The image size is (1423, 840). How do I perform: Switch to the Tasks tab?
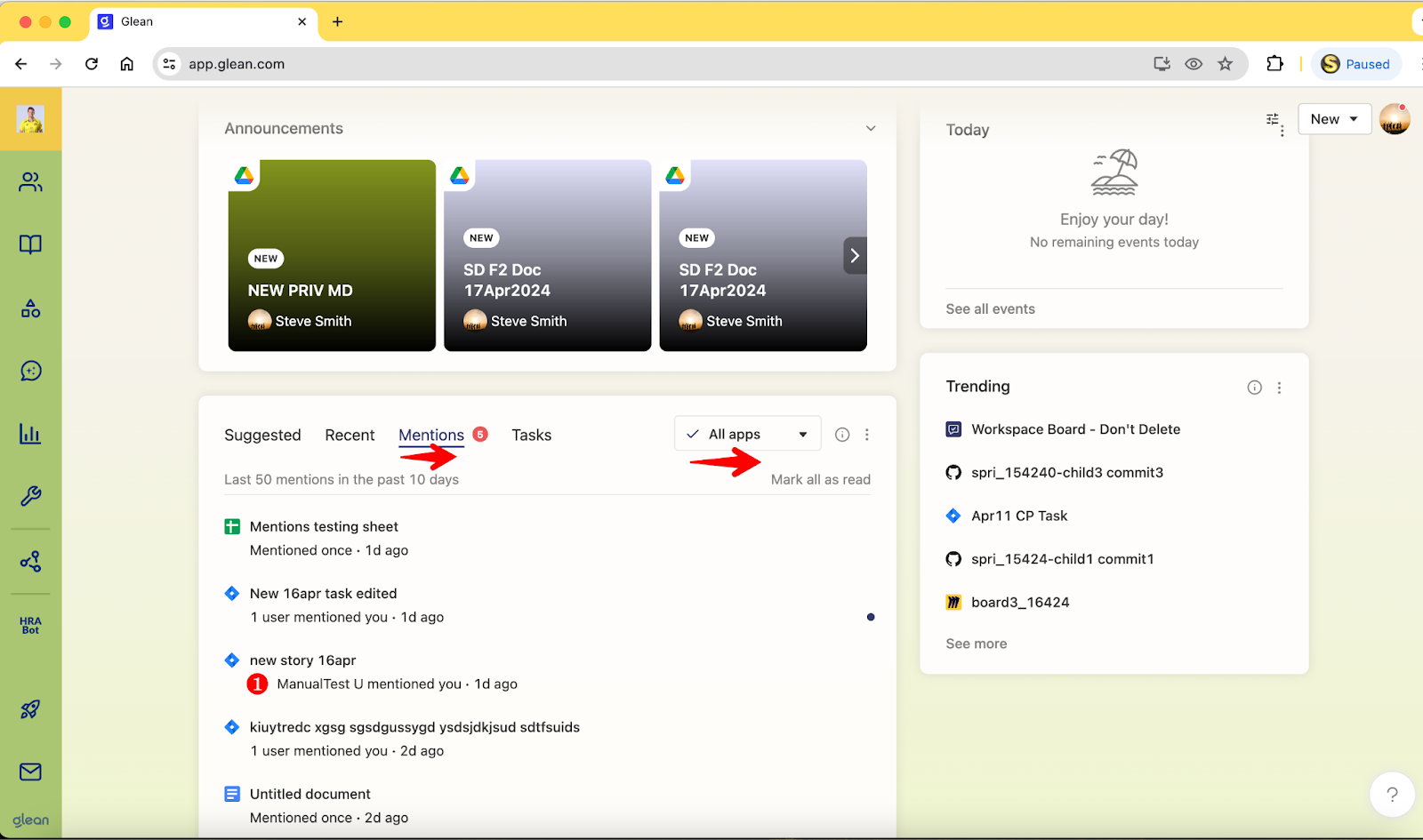tap(531, 436)
